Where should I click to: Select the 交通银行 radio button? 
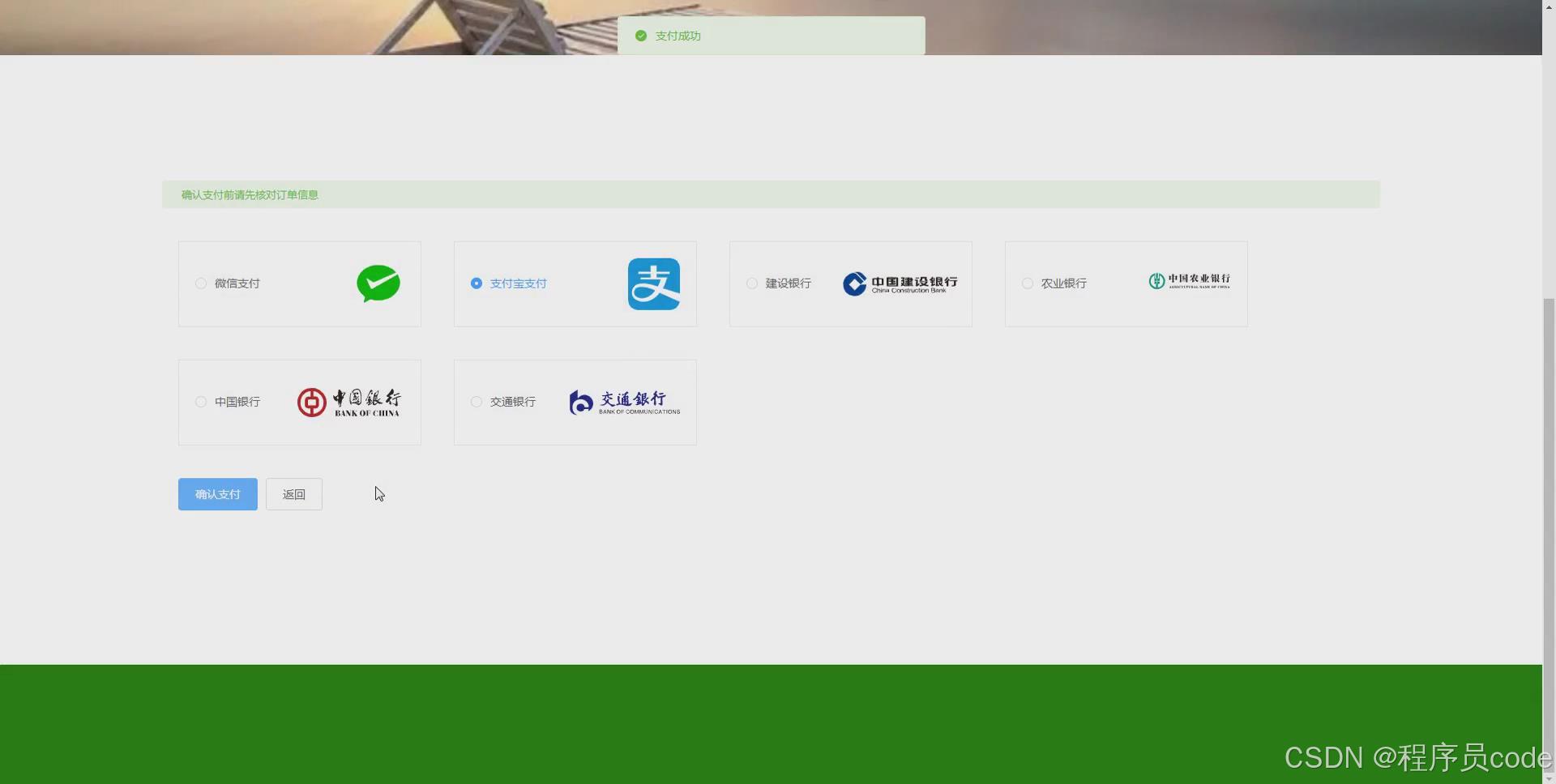point(476,402)
